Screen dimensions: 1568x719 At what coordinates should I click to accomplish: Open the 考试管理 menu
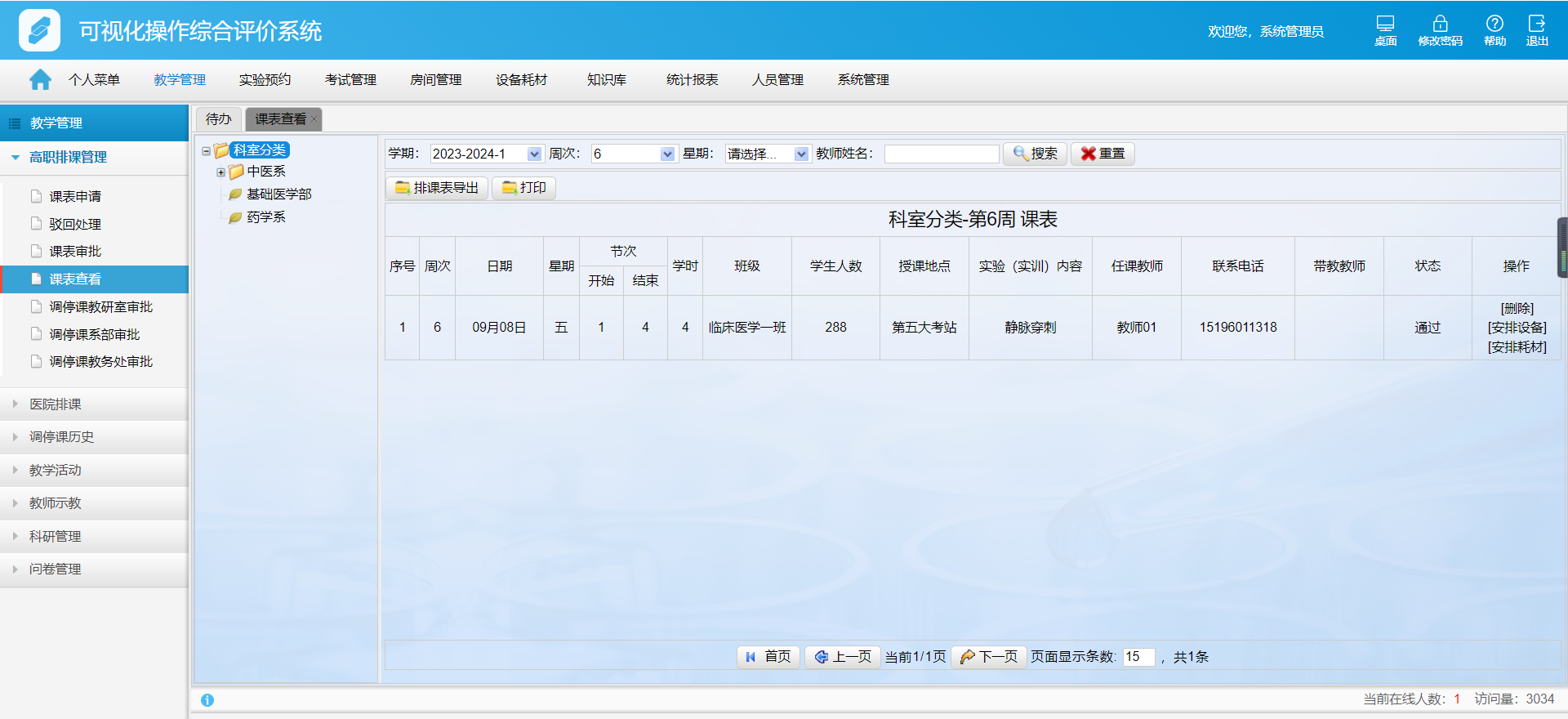click(350, 79)
